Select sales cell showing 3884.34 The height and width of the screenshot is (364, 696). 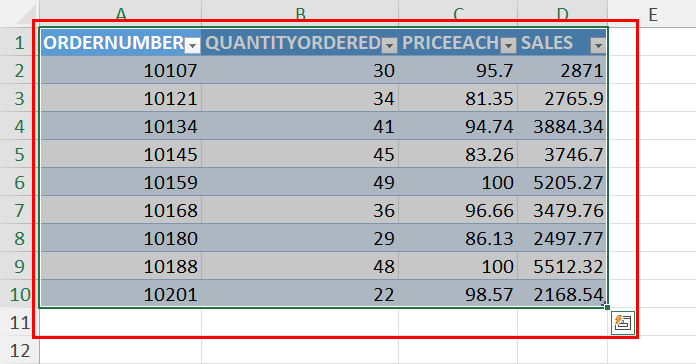coord(562,126)
